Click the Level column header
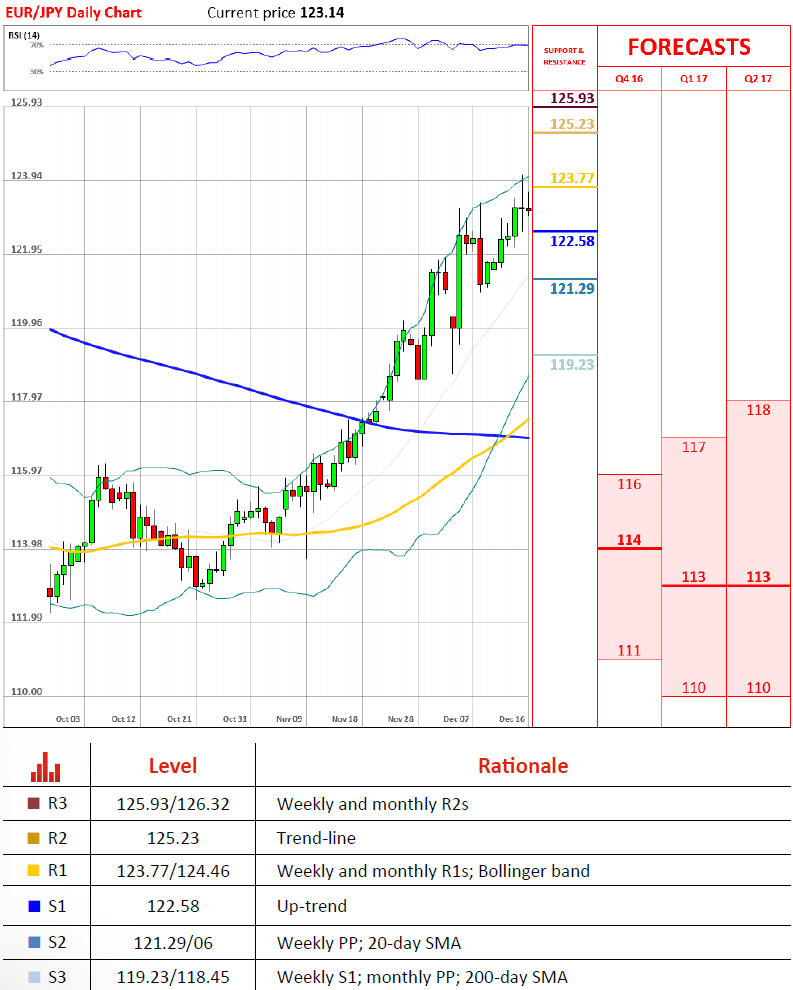 coord(173,766)
